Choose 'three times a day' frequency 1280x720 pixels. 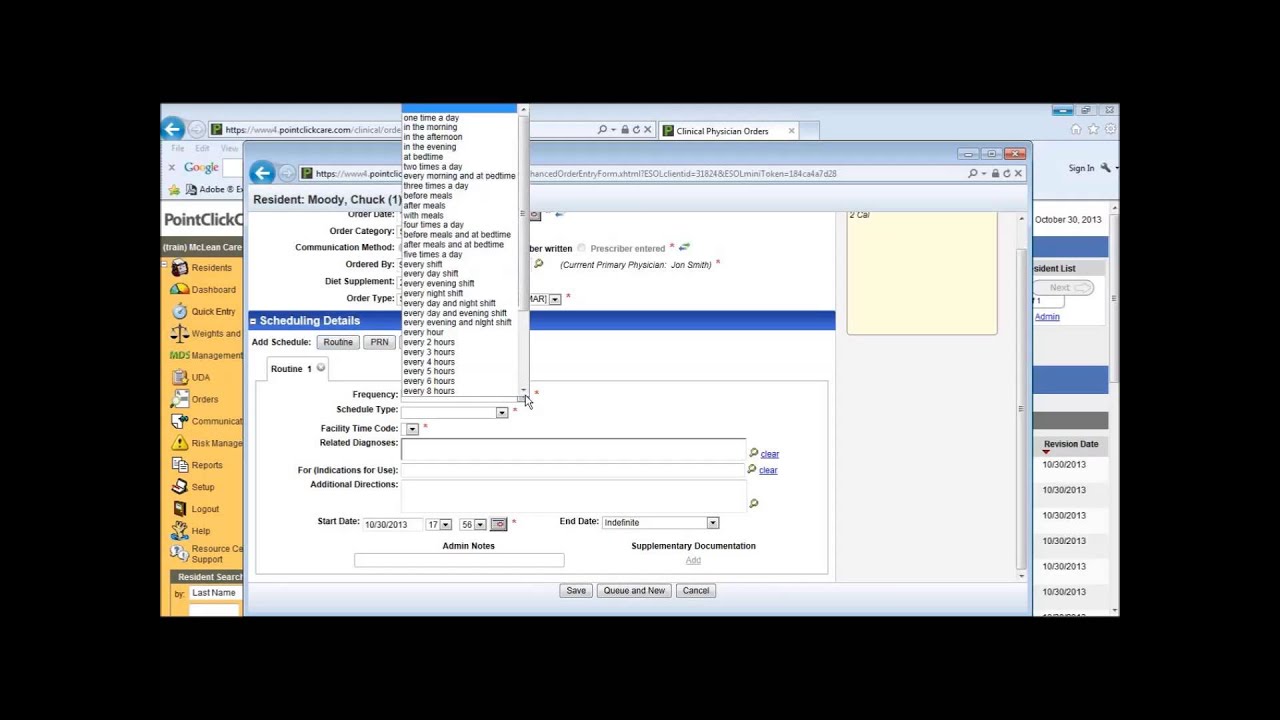pyautogui.click(x=436, y=186)
